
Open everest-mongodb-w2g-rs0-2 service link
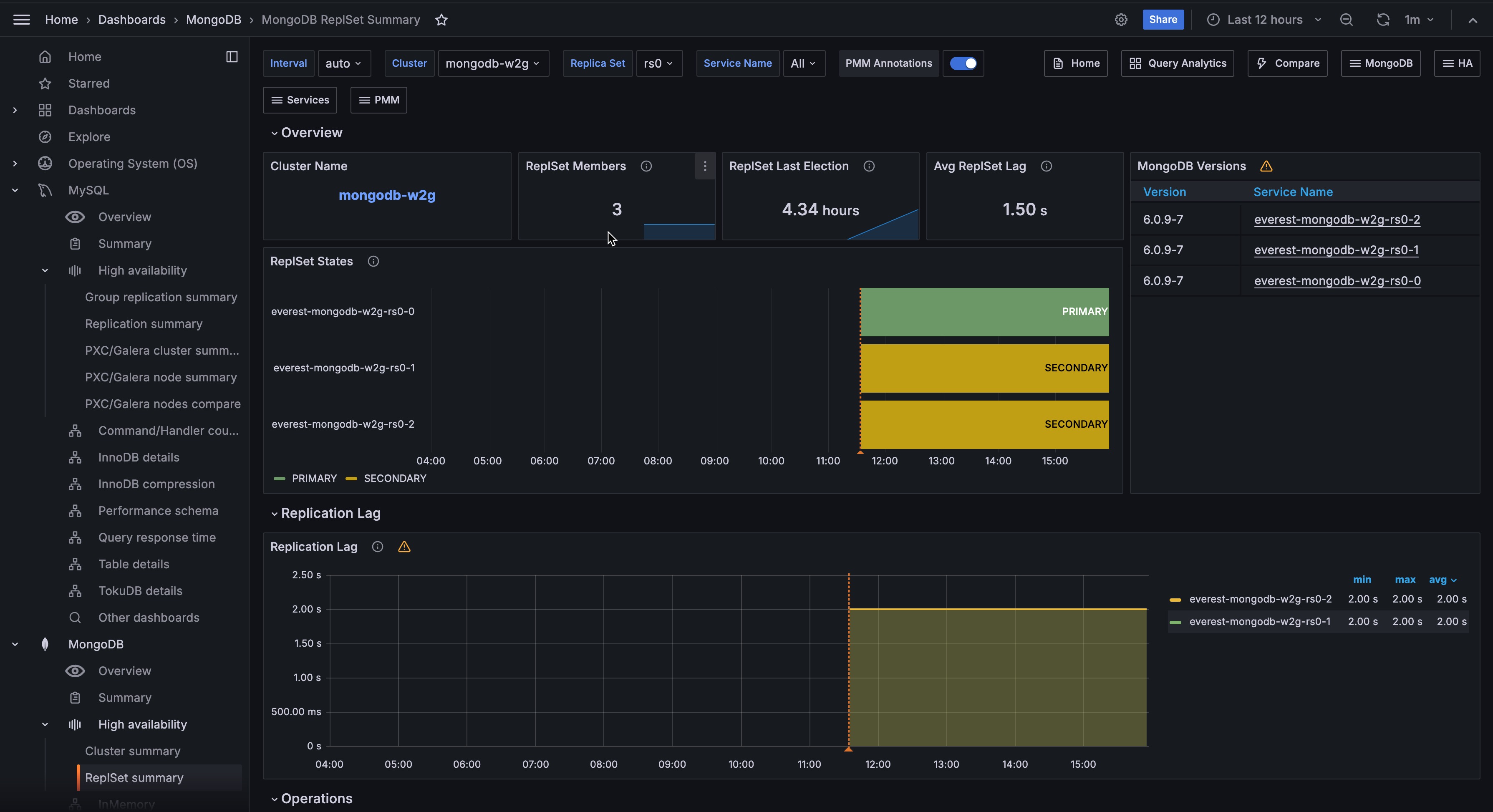point(1337,219)
